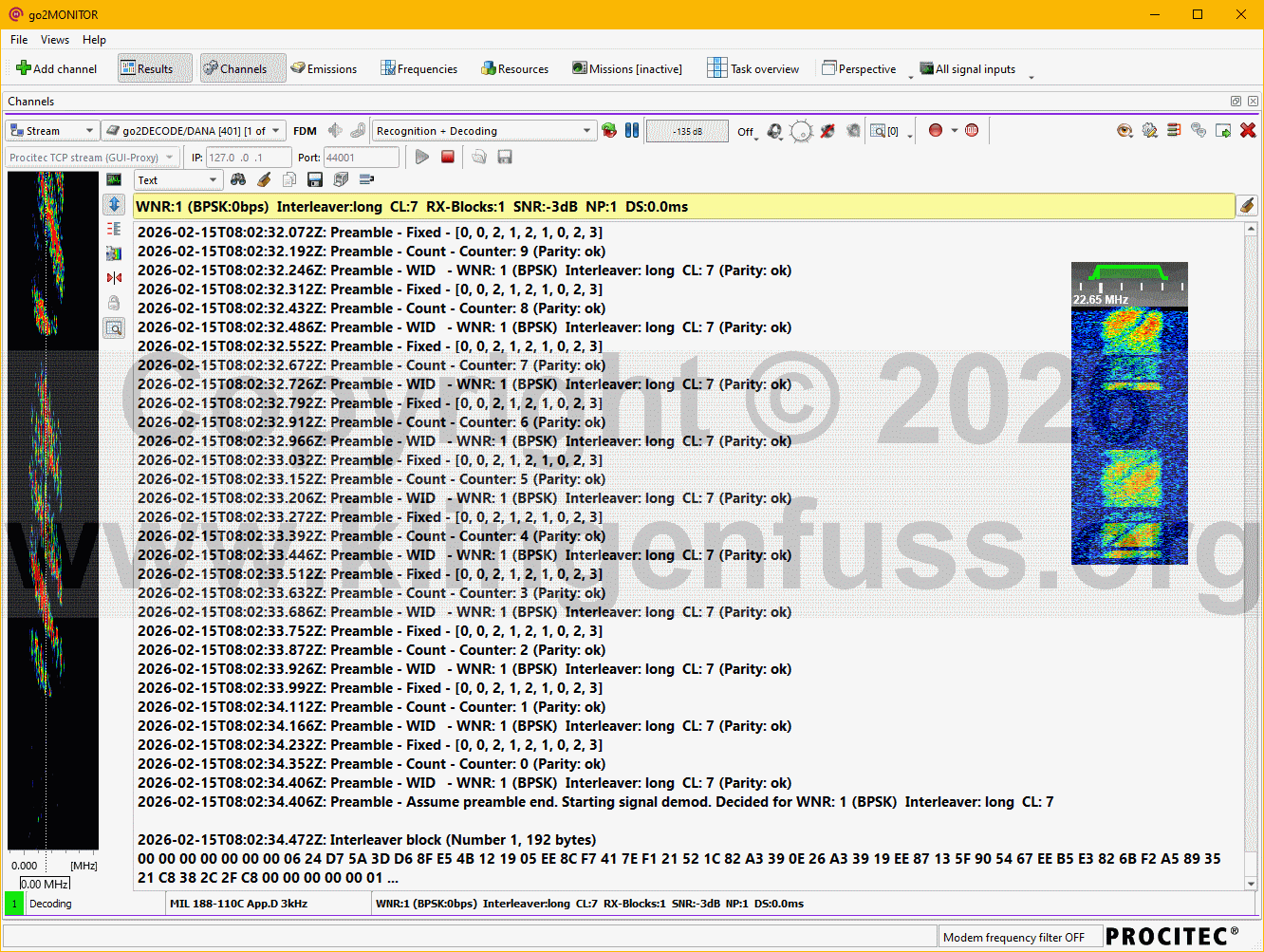
Task: Click the headphones audio output icon
Action: (x=775, y=131)
